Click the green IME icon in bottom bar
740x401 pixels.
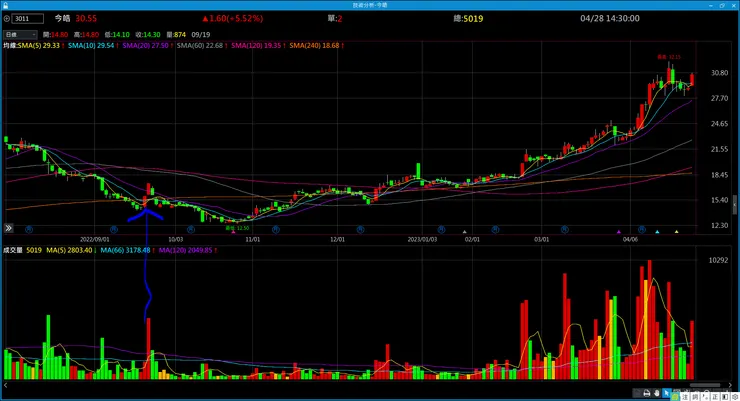(x=676, y=397)
